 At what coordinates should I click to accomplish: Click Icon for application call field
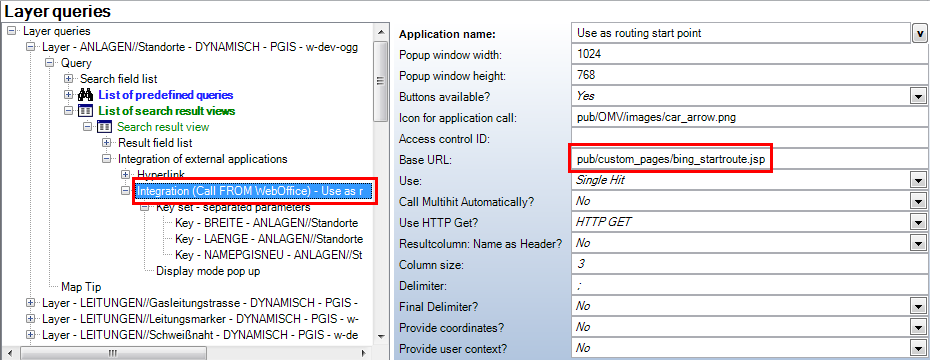coord(749,117)
